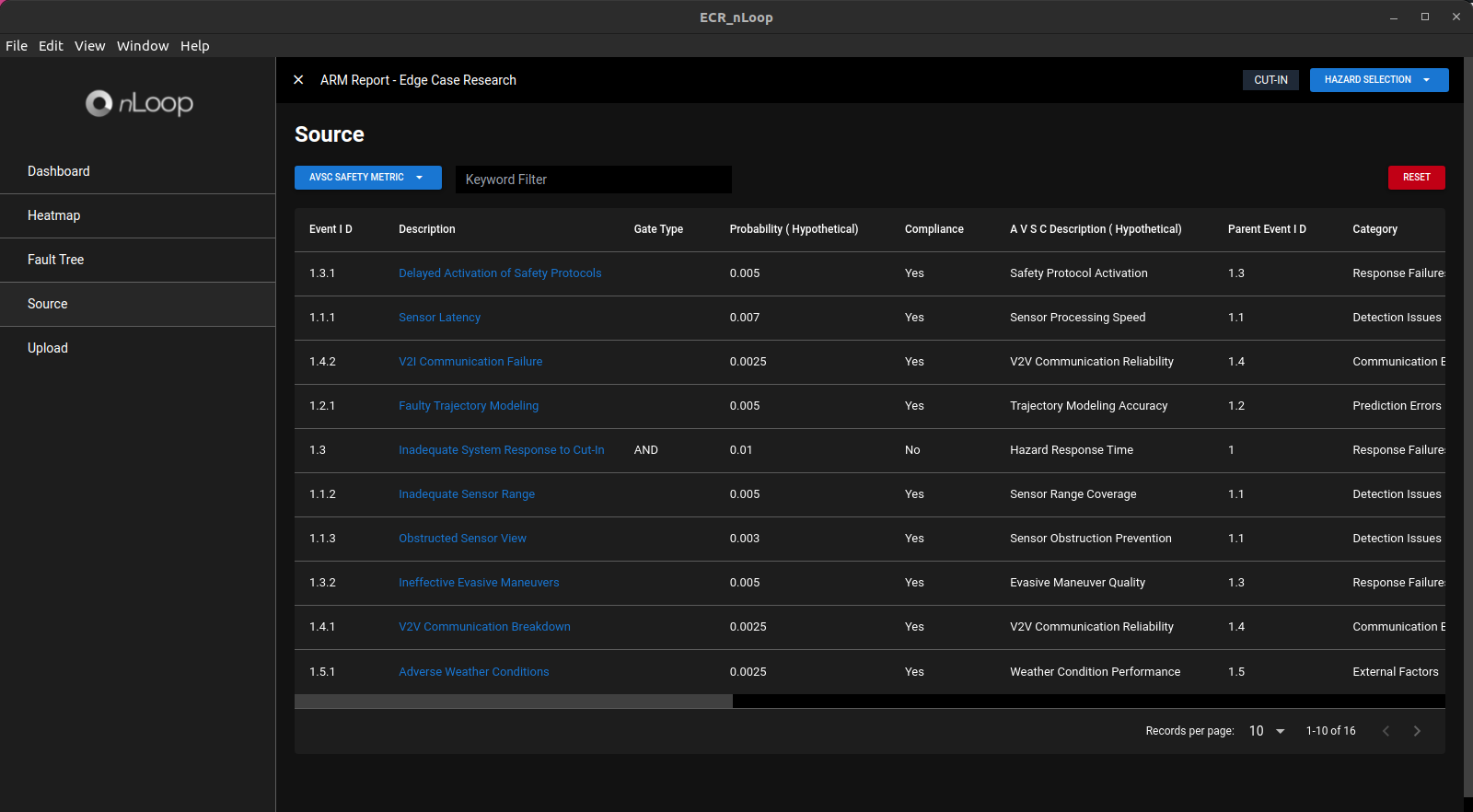
Task: Minimize the ECR_nLoop window
Action: click(1394, 17)
